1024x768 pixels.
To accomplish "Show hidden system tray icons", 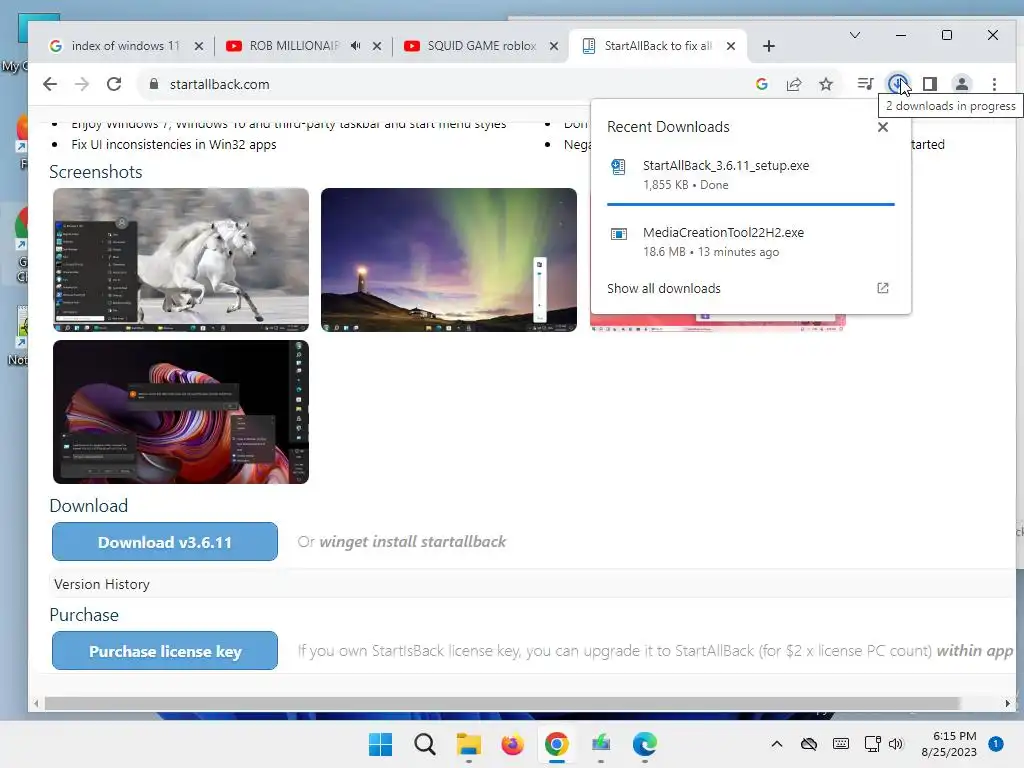I will click(776, 744).
